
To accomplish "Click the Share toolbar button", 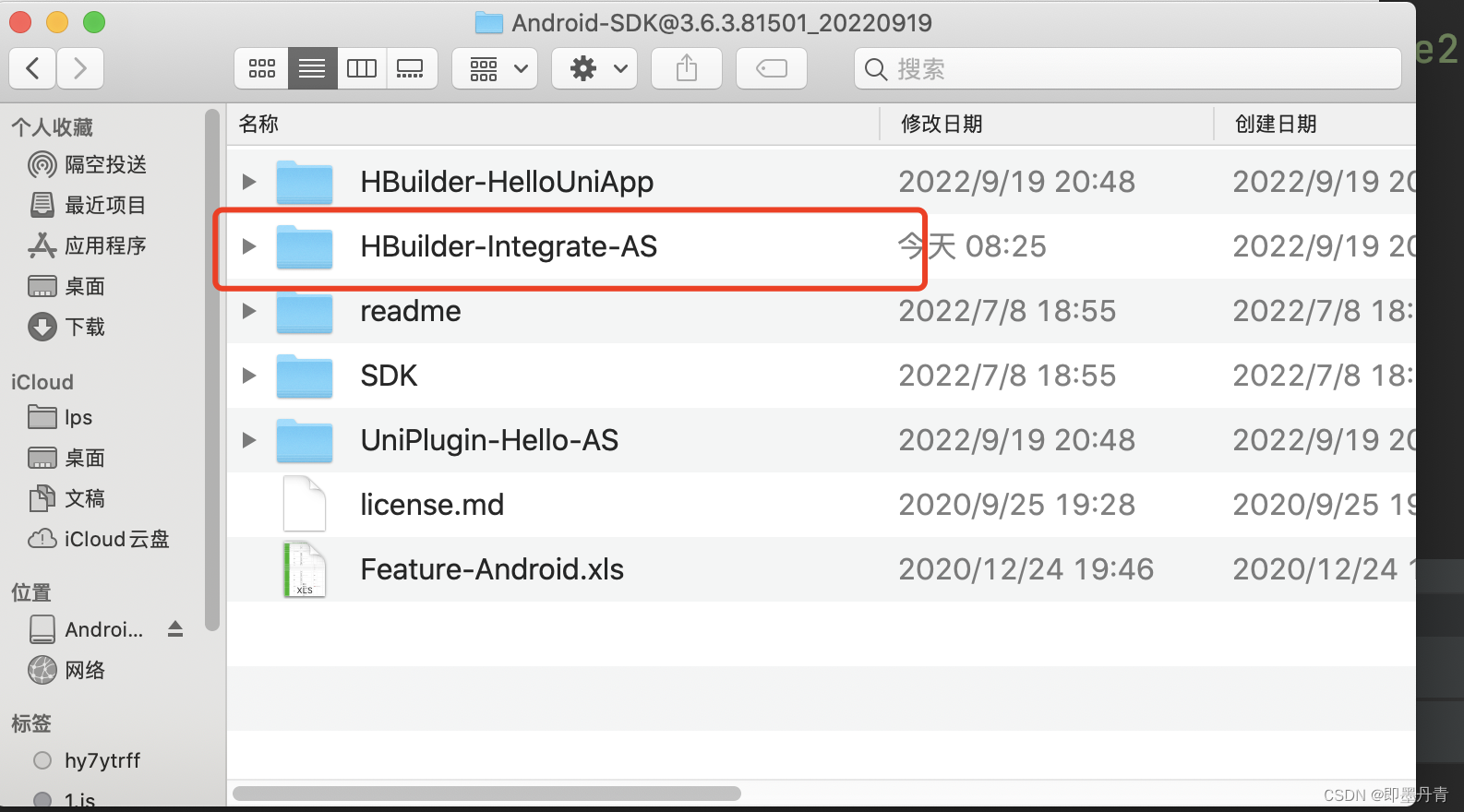I will click(687, 68).
